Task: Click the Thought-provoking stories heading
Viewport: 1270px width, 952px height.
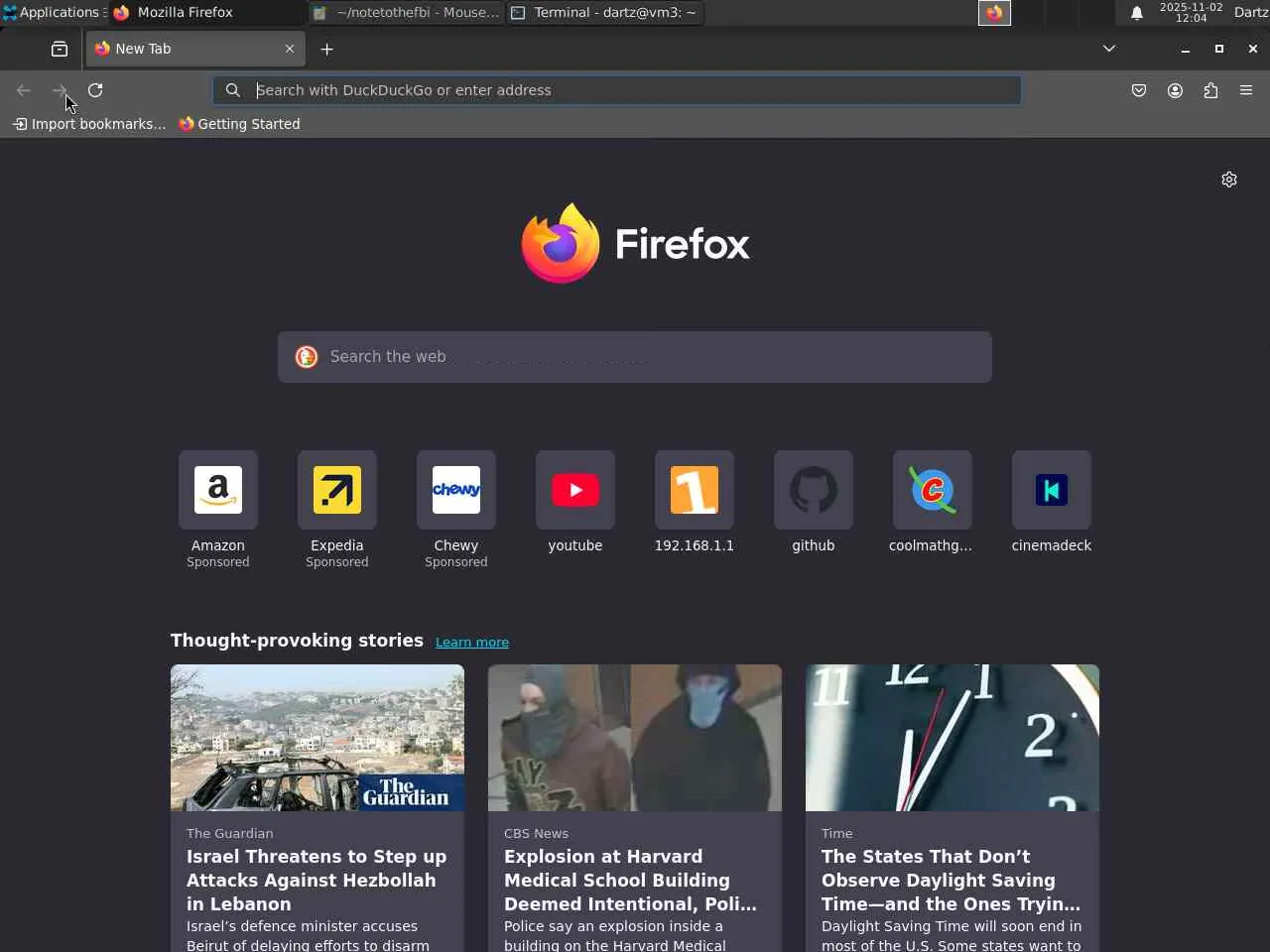Action: 297,641
